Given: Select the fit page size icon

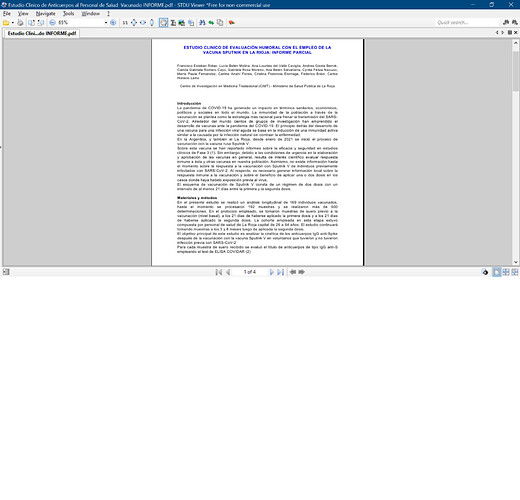Looking at the screenshot, I should [x=134, y=23].
